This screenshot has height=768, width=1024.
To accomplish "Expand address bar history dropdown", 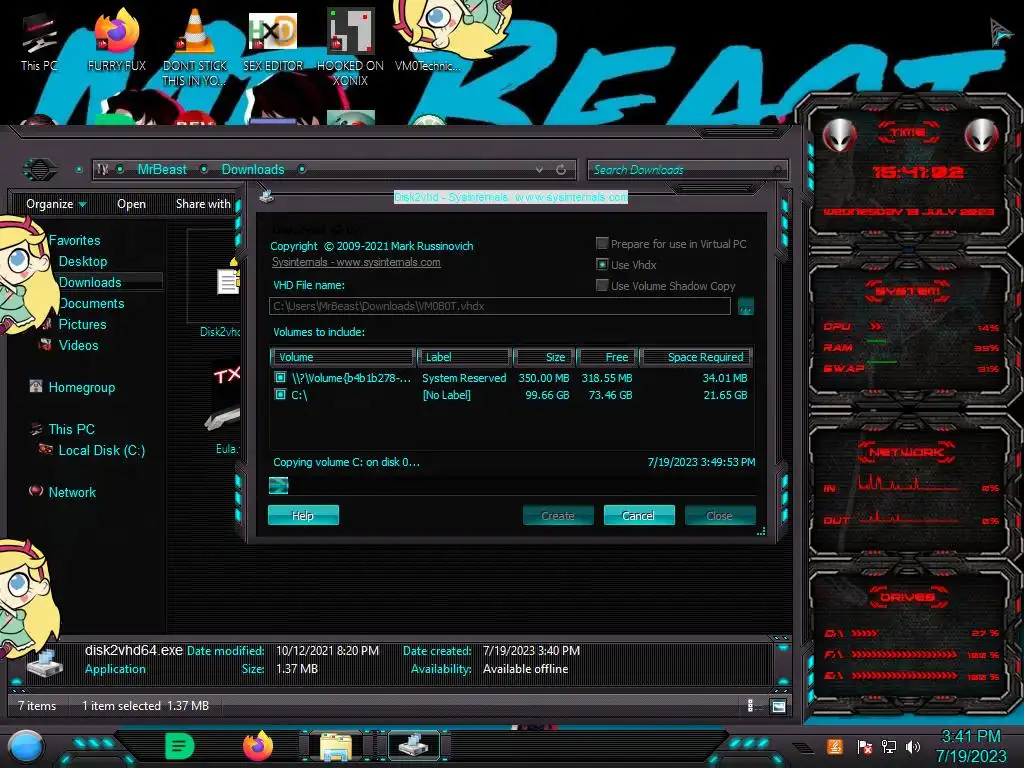I will pos(539,170).
